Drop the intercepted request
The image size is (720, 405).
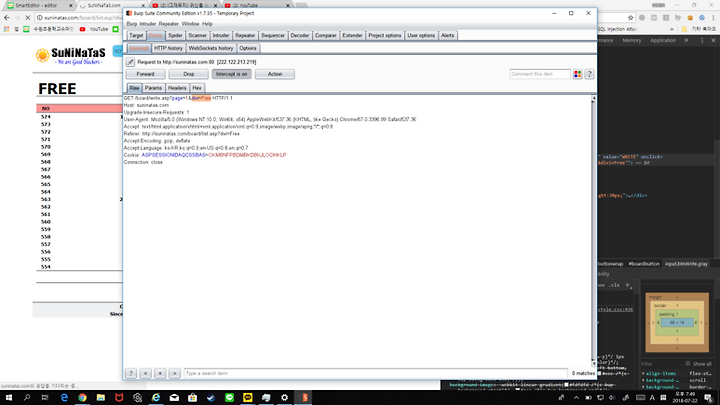coord(189,74)
